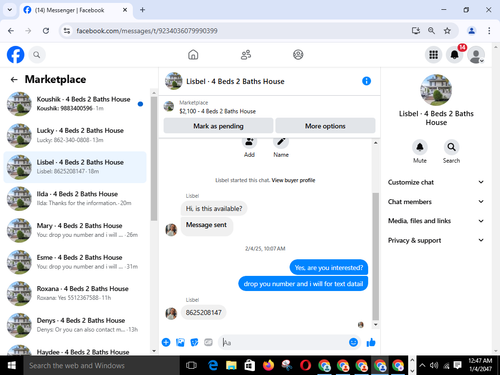
Task: Expand the Chat members section
Action: [436, 201]
